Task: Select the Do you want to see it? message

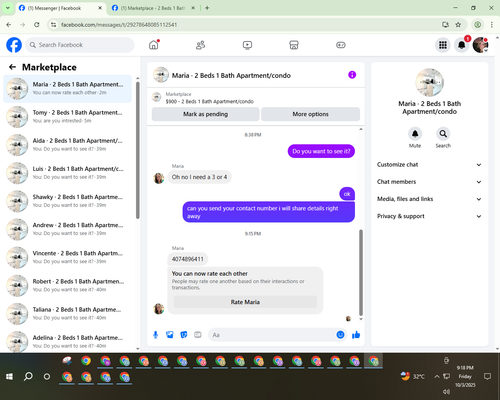Action: click(321, 151)
